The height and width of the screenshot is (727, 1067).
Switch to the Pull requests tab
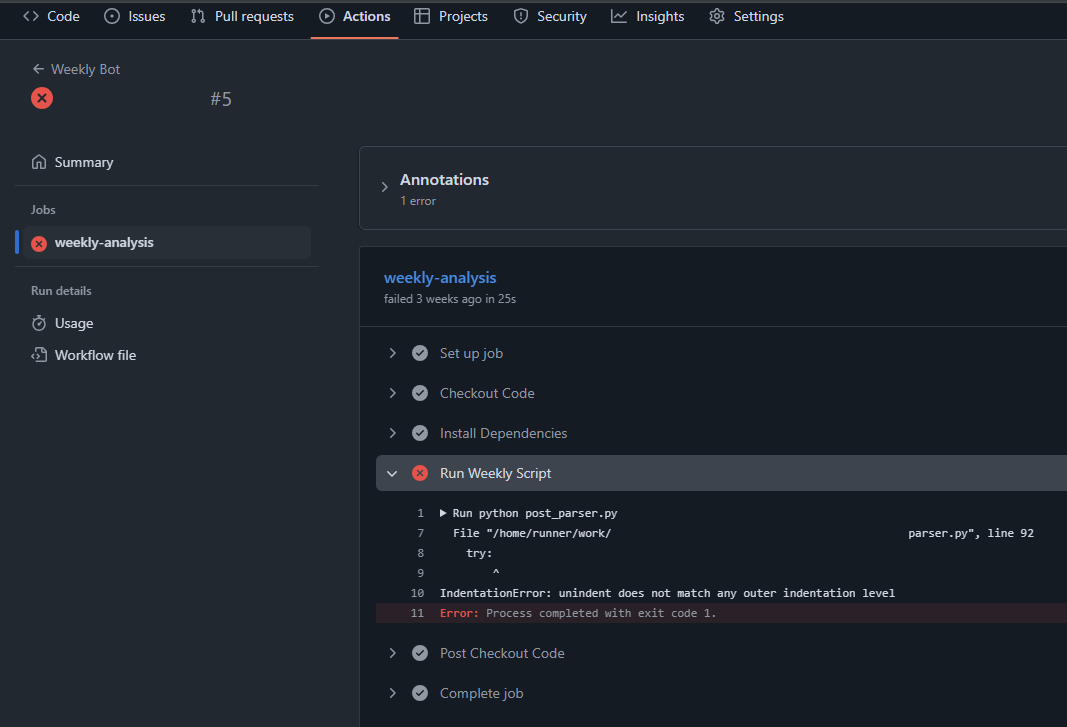coord(241,16)
